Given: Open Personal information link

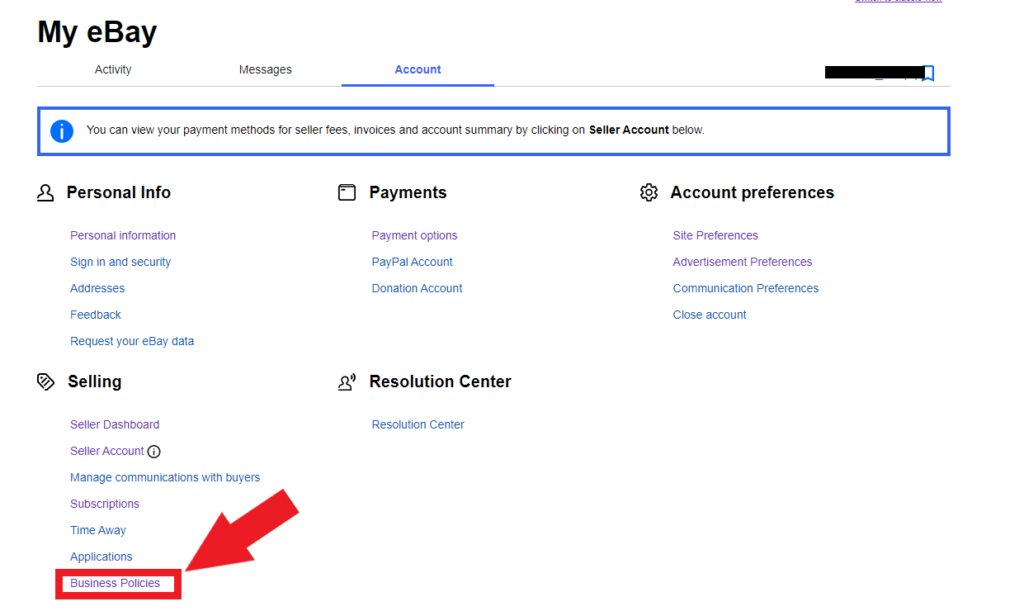Looking at the screenshot, I should pos(123,235).
